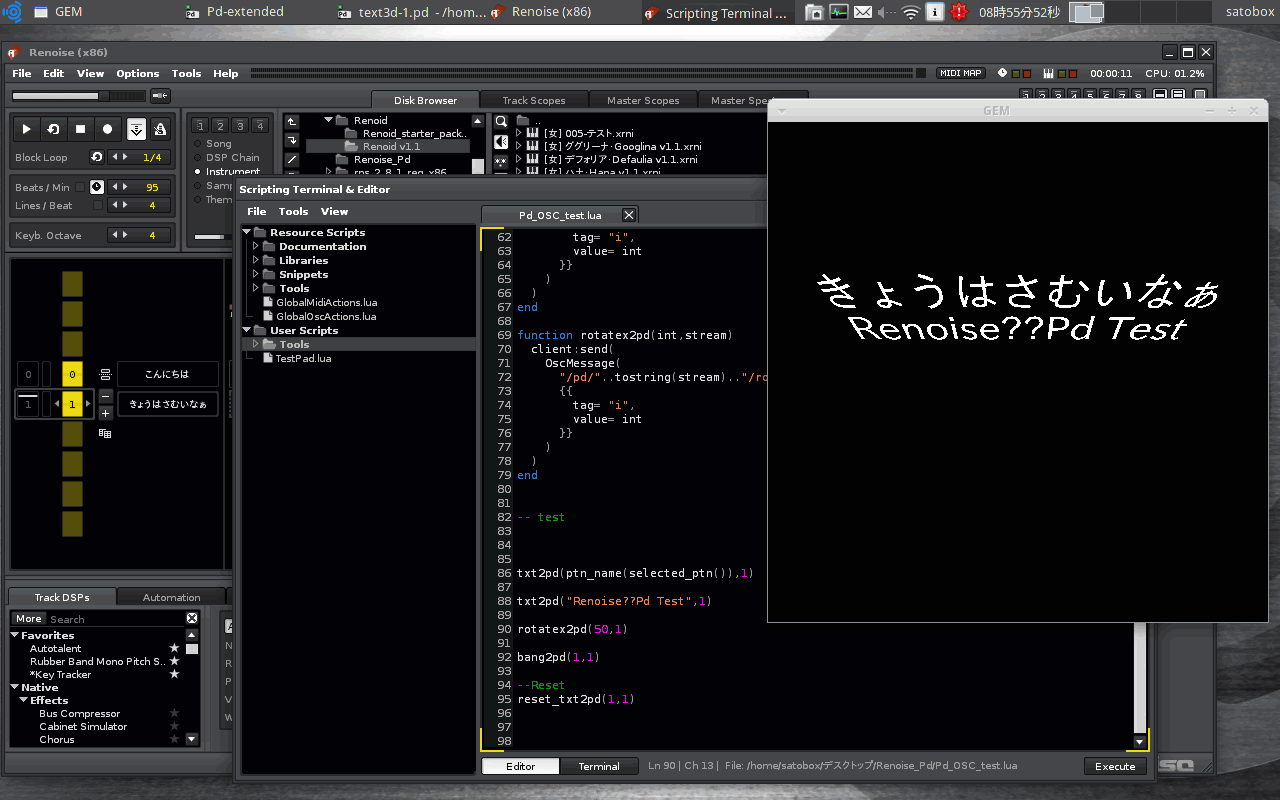Switch to the Automation tab
Screen dimensions: 1280x800
click(x=171, y=597)
